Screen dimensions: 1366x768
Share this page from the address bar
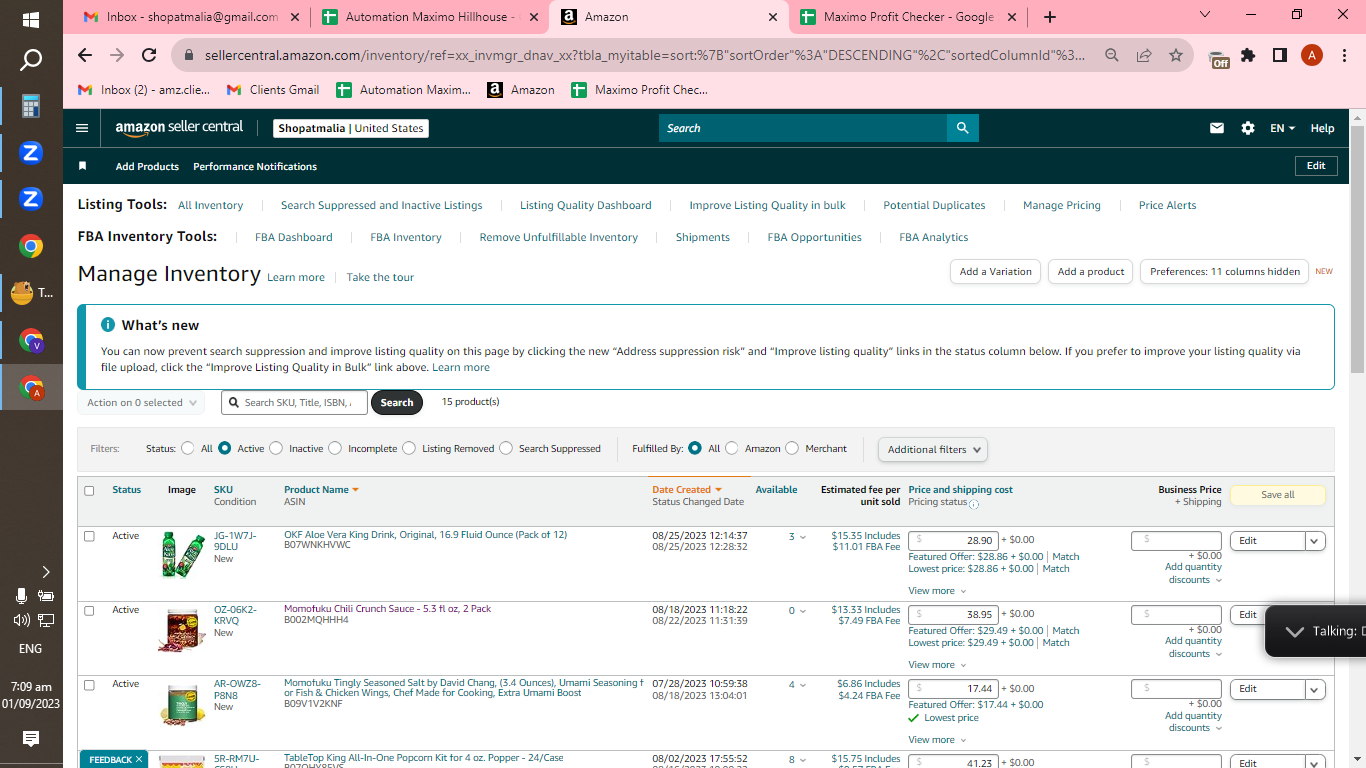1144,55
